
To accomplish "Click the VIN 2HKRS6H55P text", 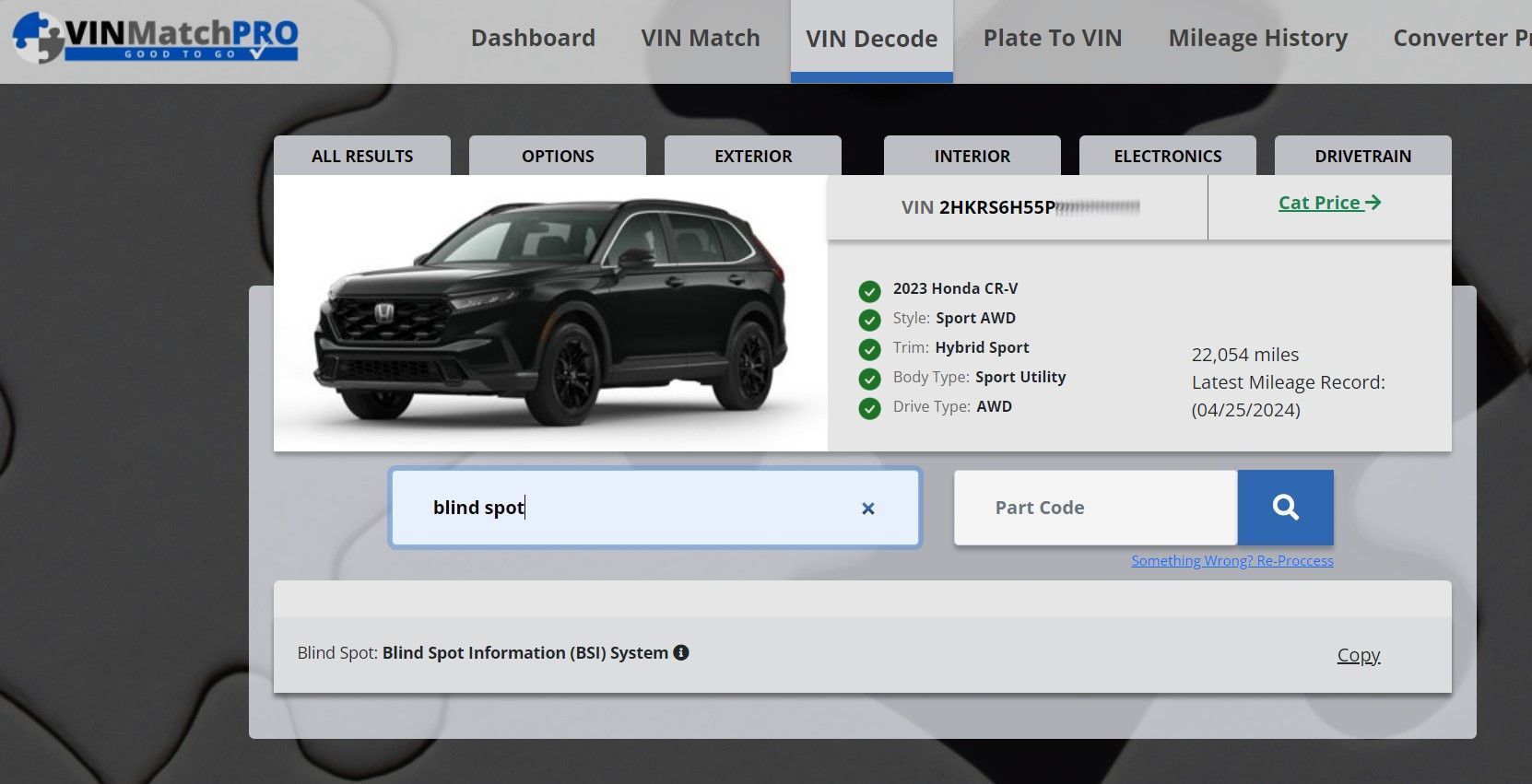I will [x=978, y=207].
